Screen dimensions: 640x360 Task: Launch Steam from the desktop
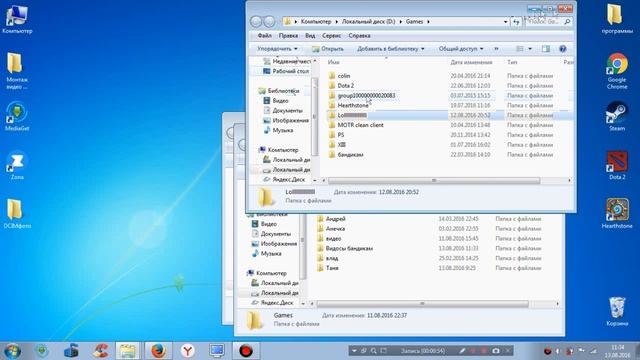(x=617, y=116)
